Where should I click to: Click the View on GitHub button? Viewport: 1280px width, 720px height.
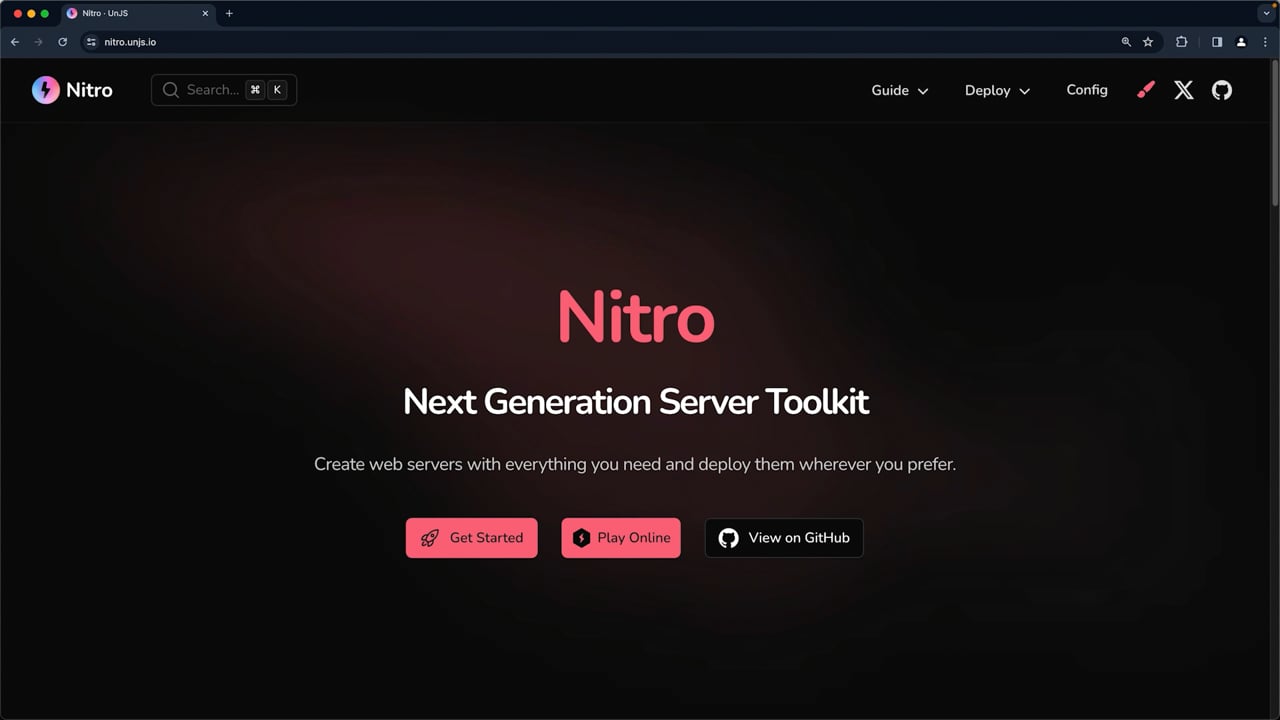click(x=784, y=538)
